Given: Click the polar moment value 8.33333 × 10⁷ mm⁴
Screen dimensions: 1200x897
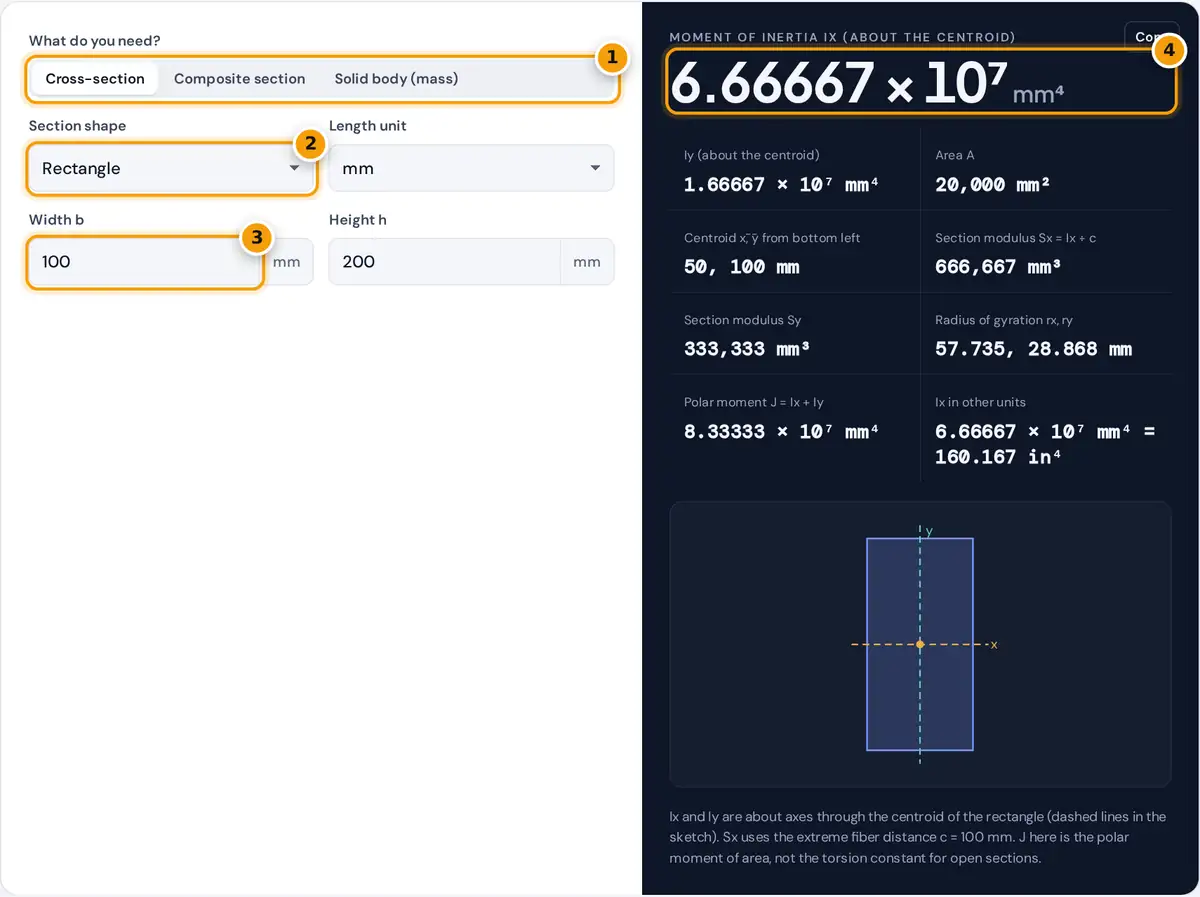Looking at the screenshot, I should click(x=781, y=432).
